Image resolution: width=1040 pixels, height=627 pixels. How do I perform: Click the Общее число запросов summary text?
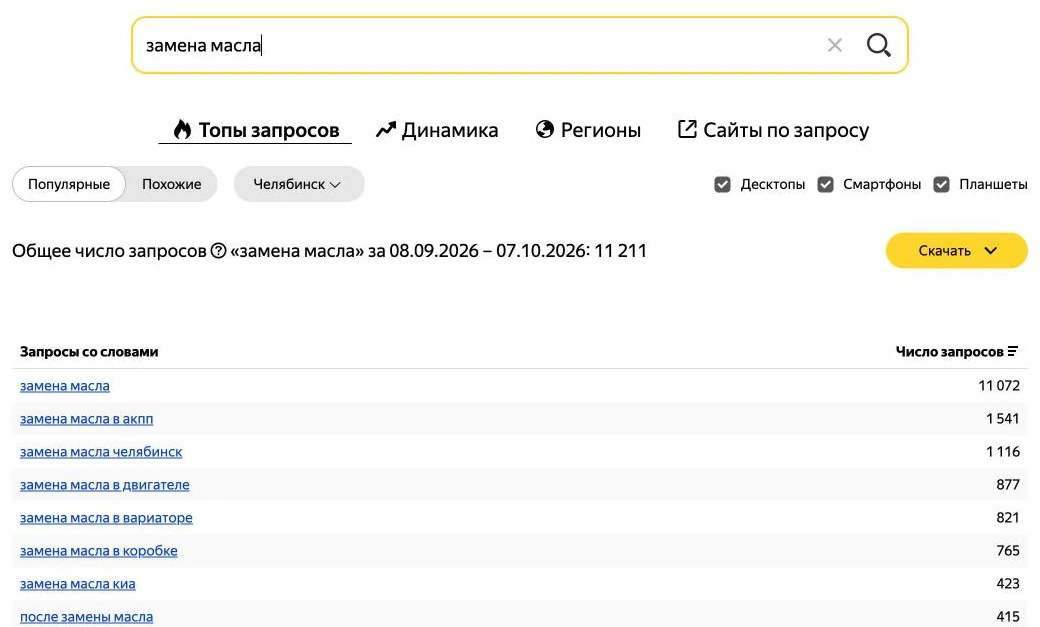[x=330, y=251]
